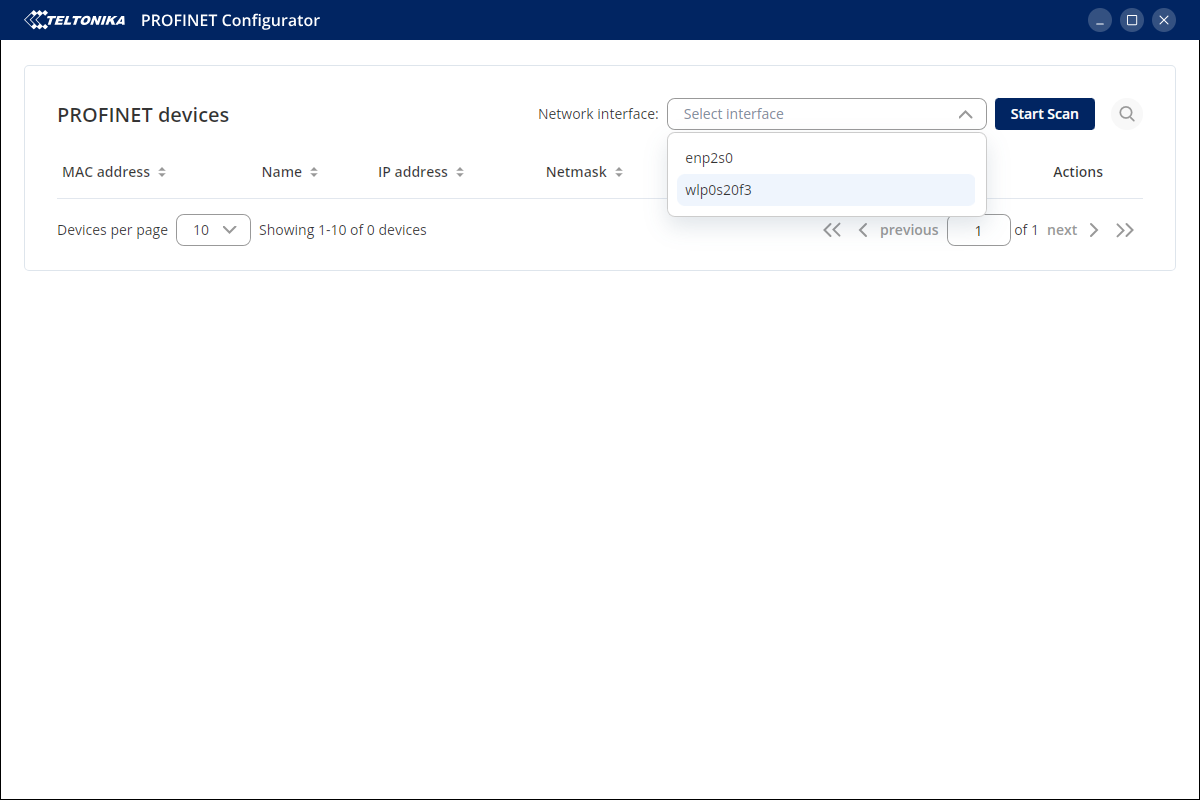
Task: Close the PROFINET Configurator window
Action: point(1163,20)
